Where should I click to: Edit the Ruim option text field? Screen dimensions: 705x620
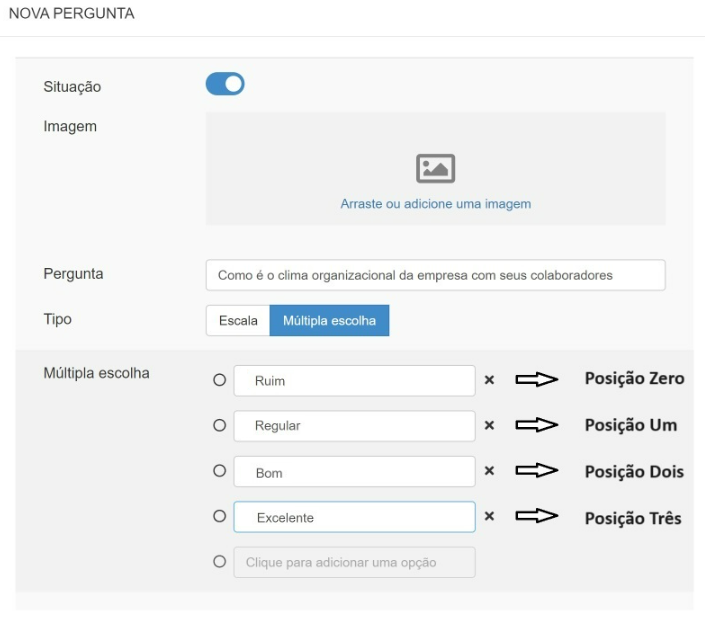coord(354,380)
